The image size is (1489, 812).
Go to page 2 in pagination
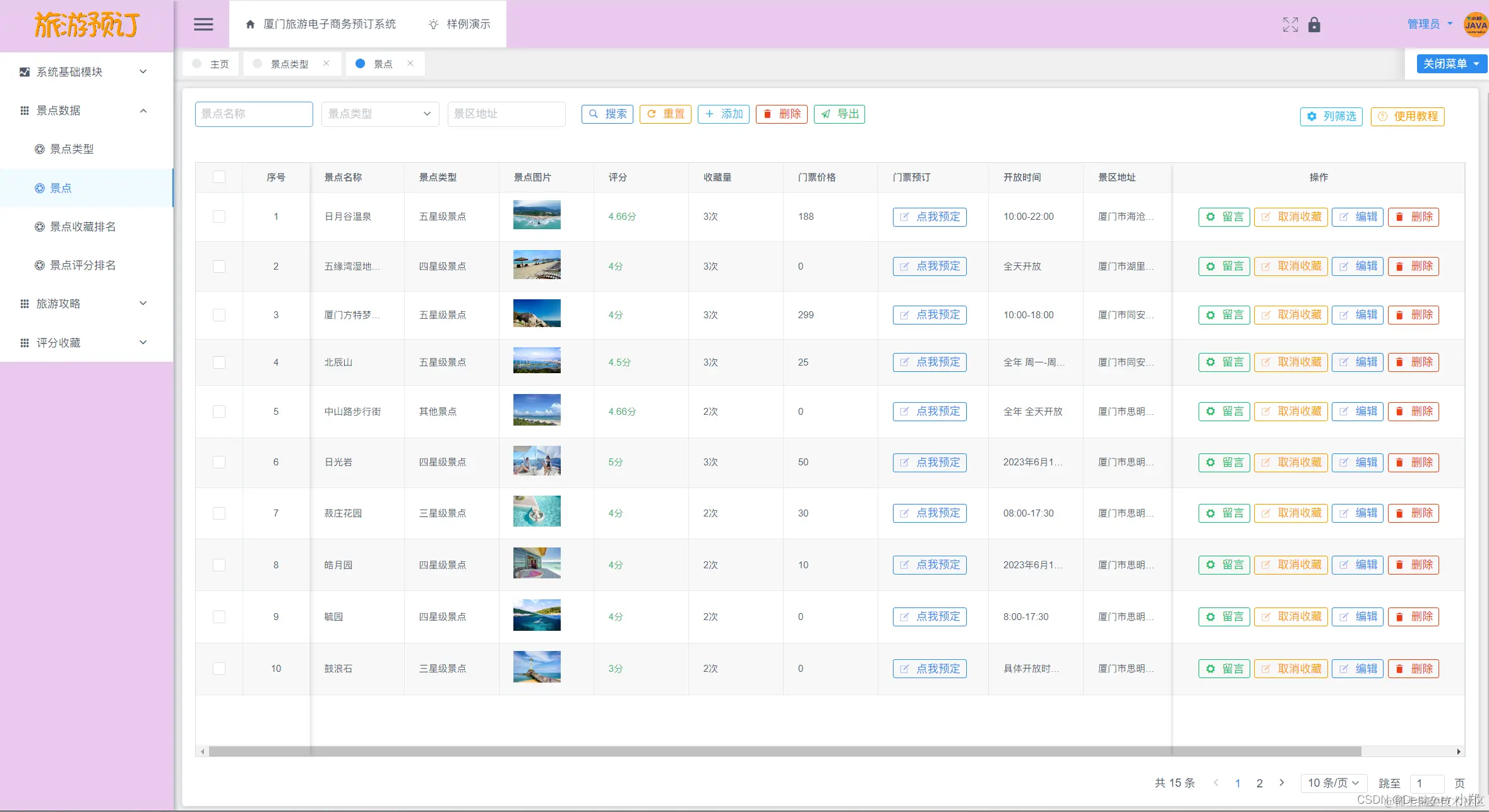point(1259,783)
